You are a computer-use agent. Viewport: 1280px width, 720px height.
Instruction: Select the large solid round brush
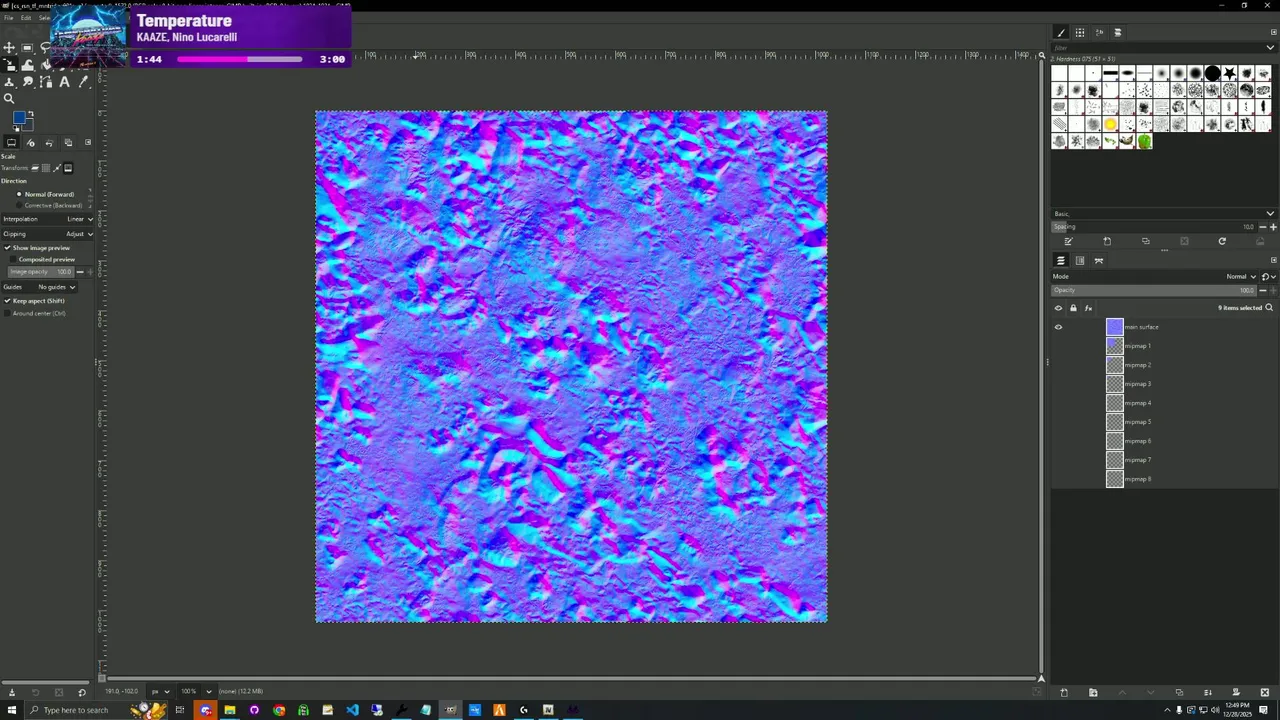[1212, 73]
